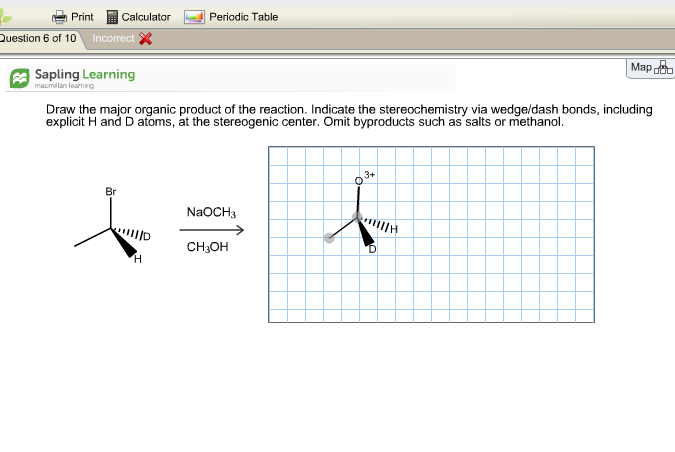The width and height of the screenshot is (675, 452).
Task: Click the central stereocenter carbon in canvas
Action: (x=357, y=216)
